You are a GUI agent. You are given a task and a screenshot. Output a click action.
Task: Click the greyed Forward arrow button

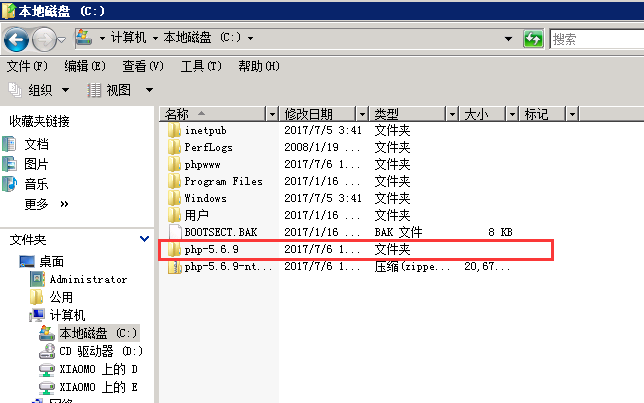44,39
